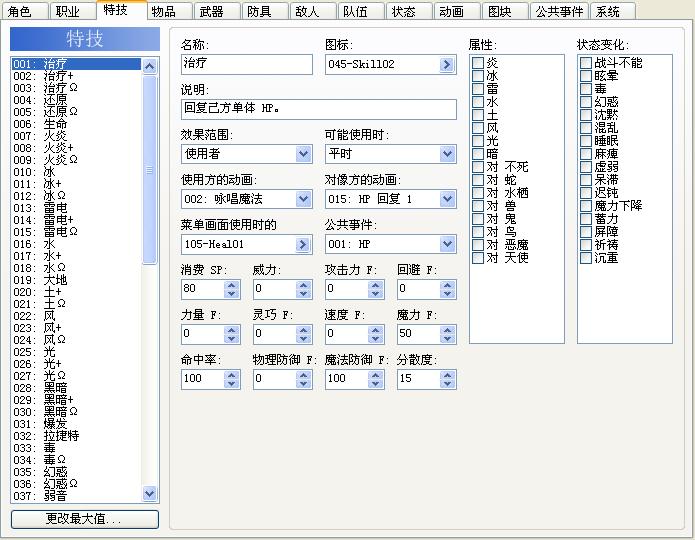Open the 系统 tab
The image size is (695, 540).
click(613, 11)
